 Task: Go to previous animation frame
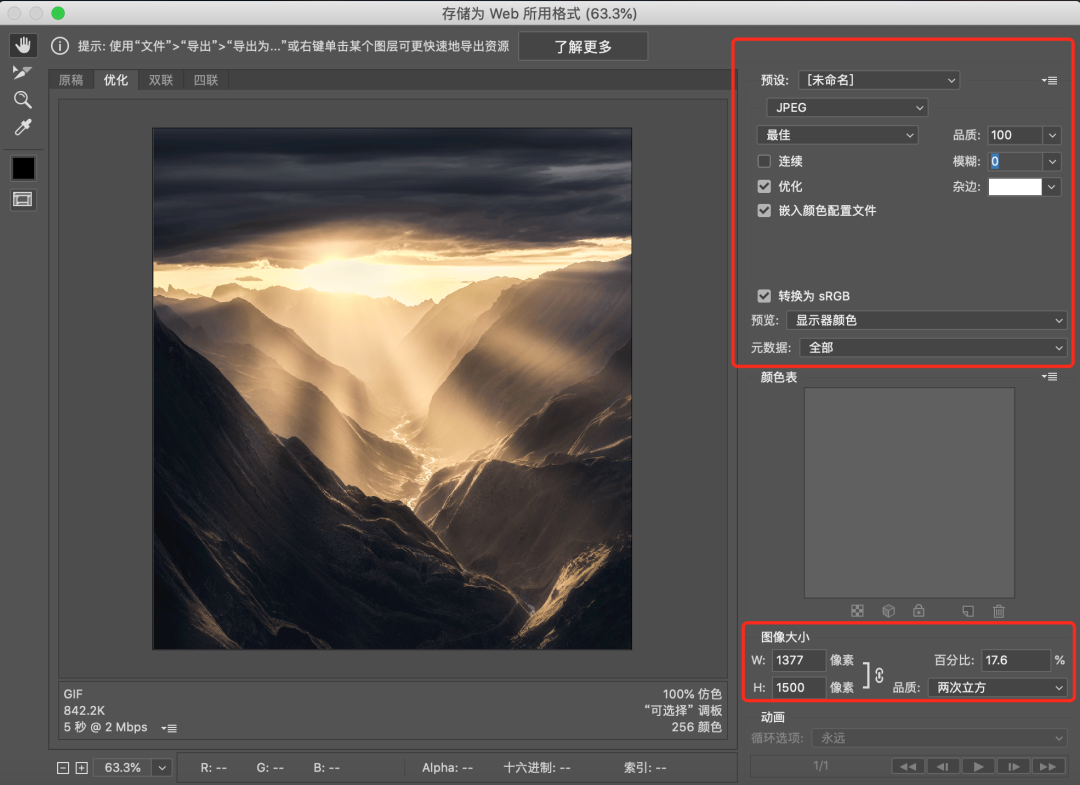(x=943, y=766)
